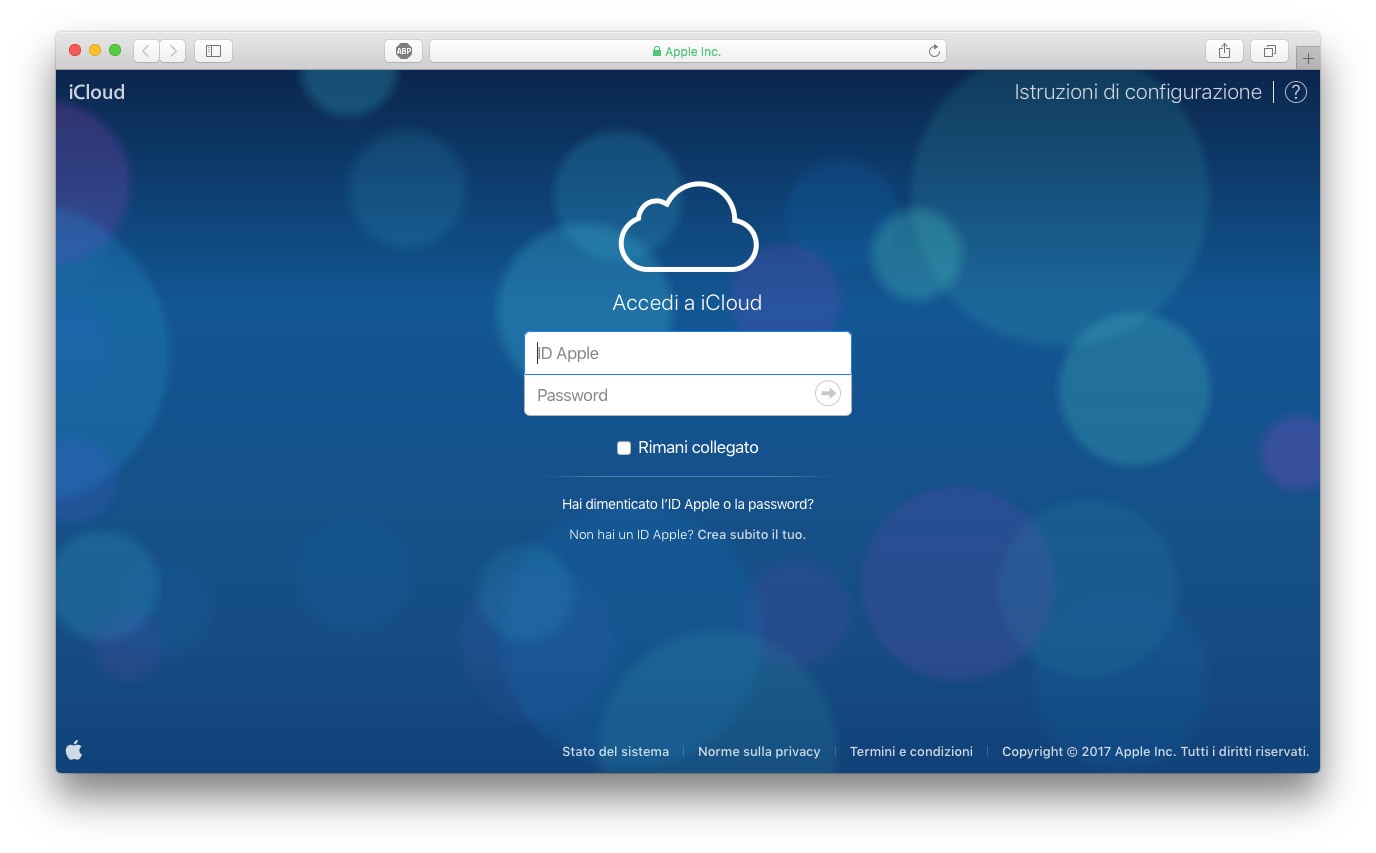Click the Apple logo in footer
This screenshot has width=1376, height=853.
74,750
